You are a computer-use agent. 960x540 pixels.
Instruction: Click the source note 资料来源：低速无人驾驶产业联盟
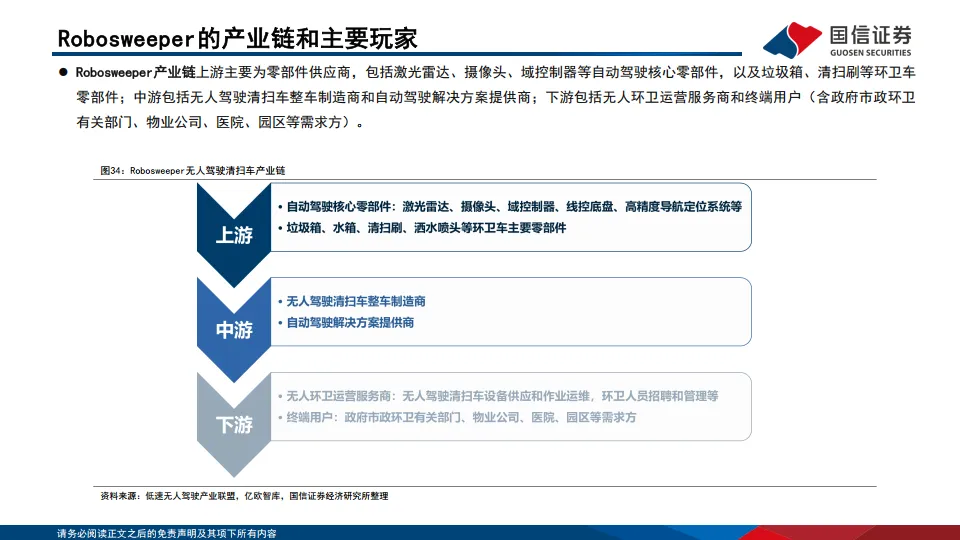click(244, 496)
